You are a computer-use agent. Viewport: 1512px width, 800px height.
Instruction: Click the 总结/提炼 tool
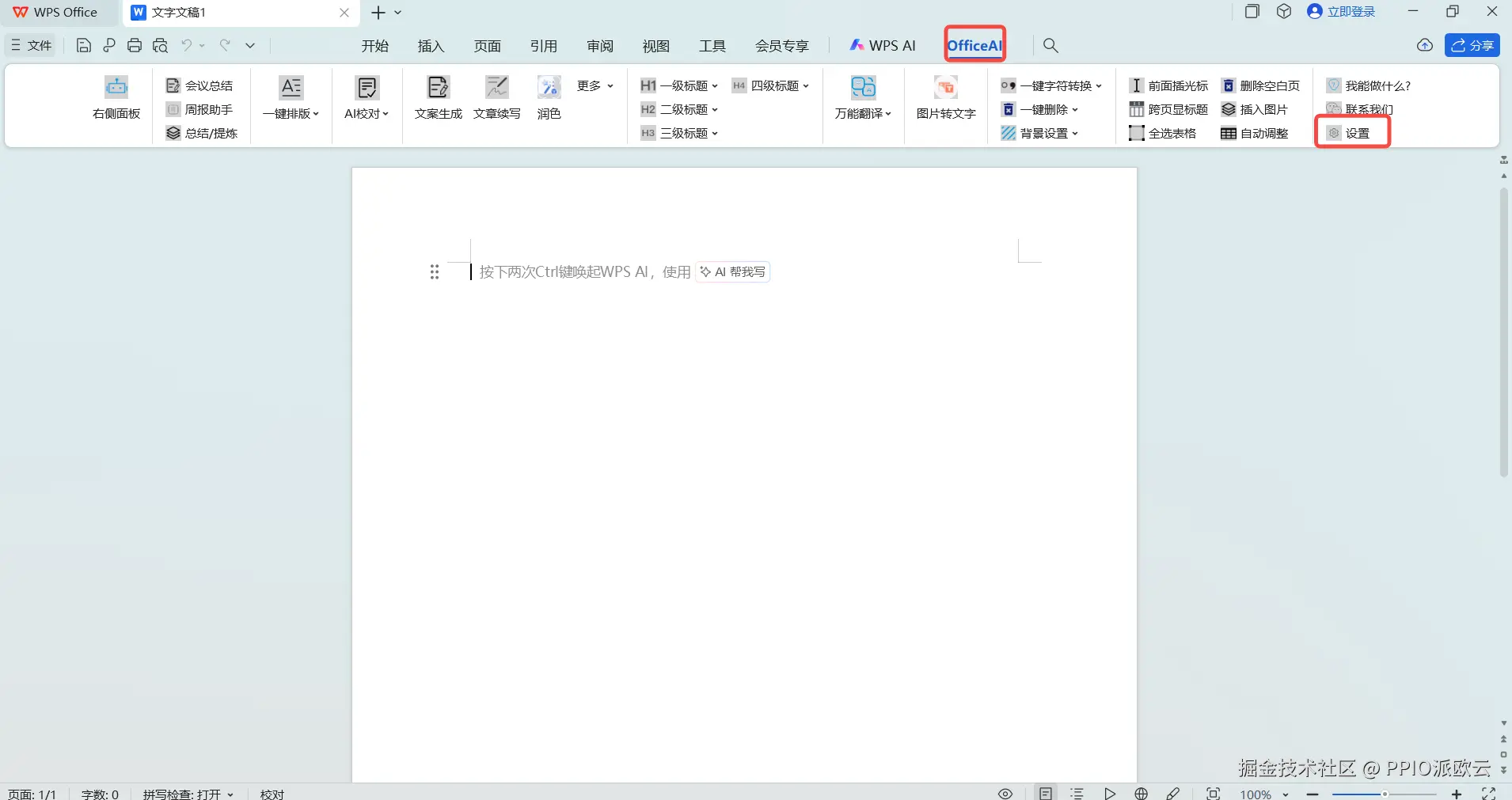pos(202,133)
